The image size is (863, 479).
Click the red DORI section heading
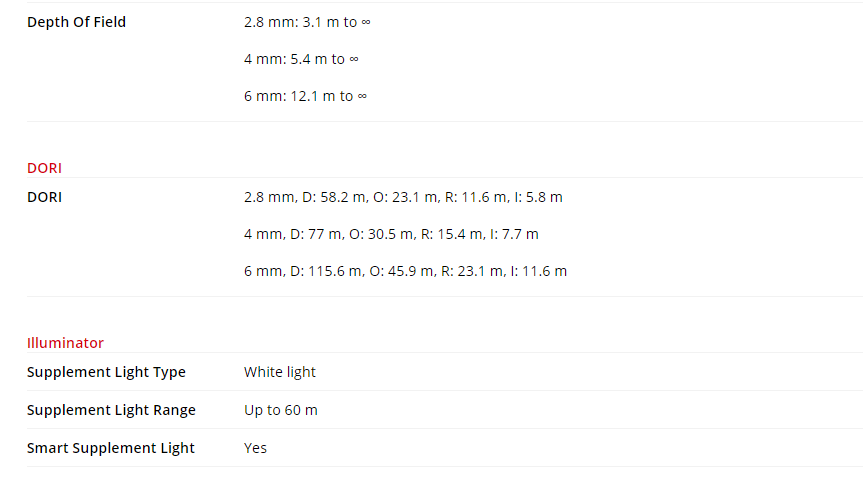click(x=44, y=168)
